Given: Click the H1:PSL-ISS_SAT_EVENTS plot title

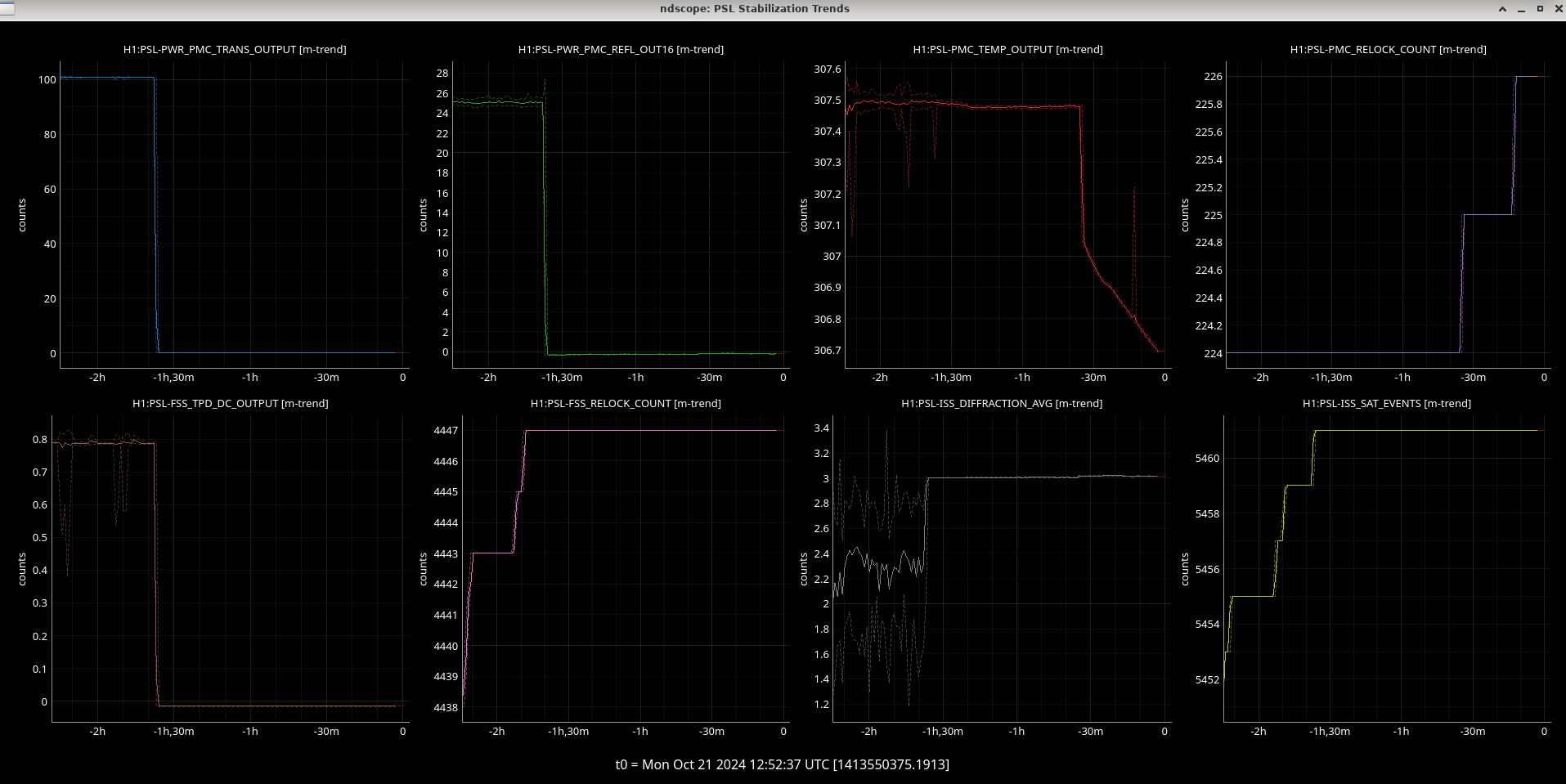Looking at the screenshot, I should [x=1386, y=403].
